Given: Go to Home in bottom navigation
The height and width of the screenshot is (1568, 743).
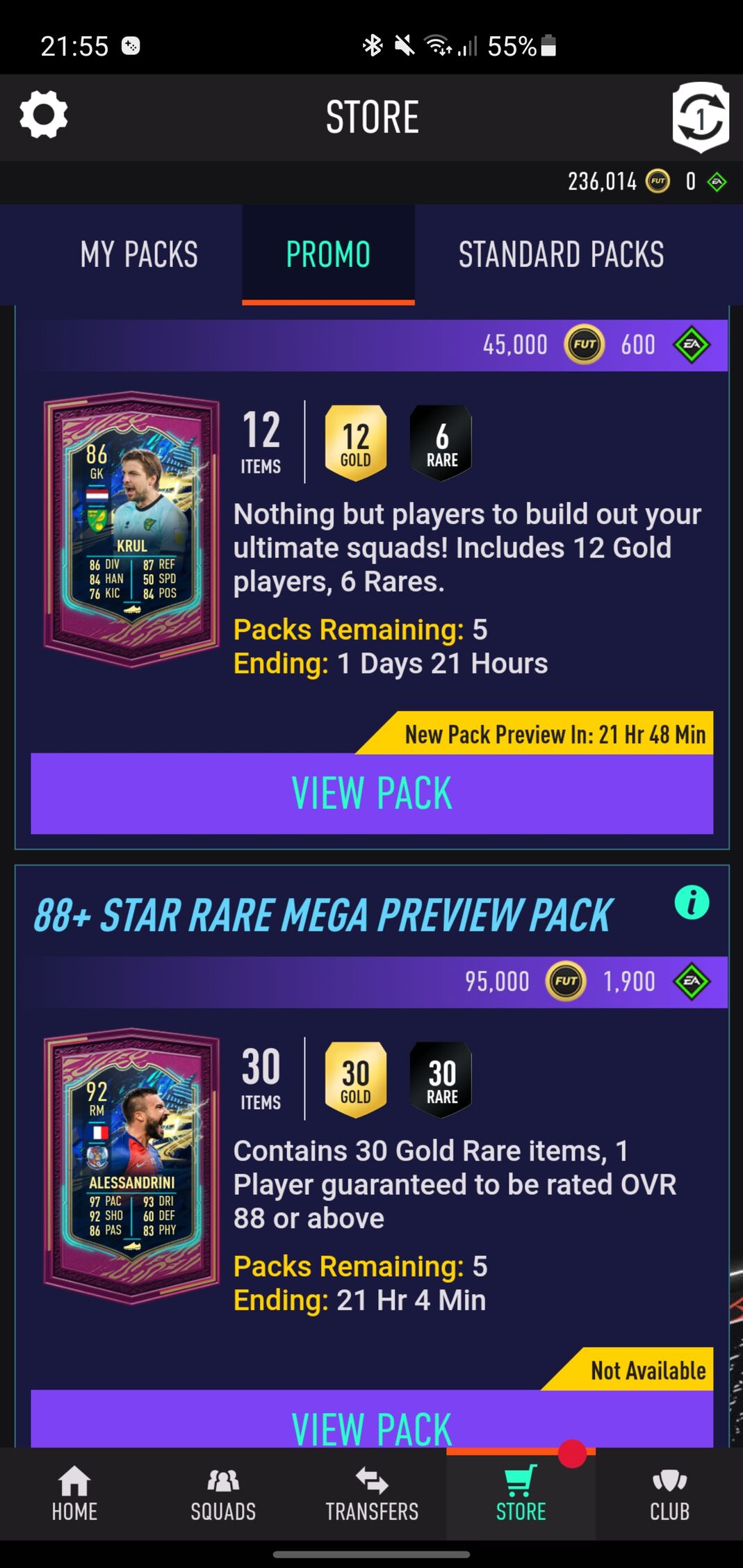Looking at the screenshot, I should (x=74, y=1494).
